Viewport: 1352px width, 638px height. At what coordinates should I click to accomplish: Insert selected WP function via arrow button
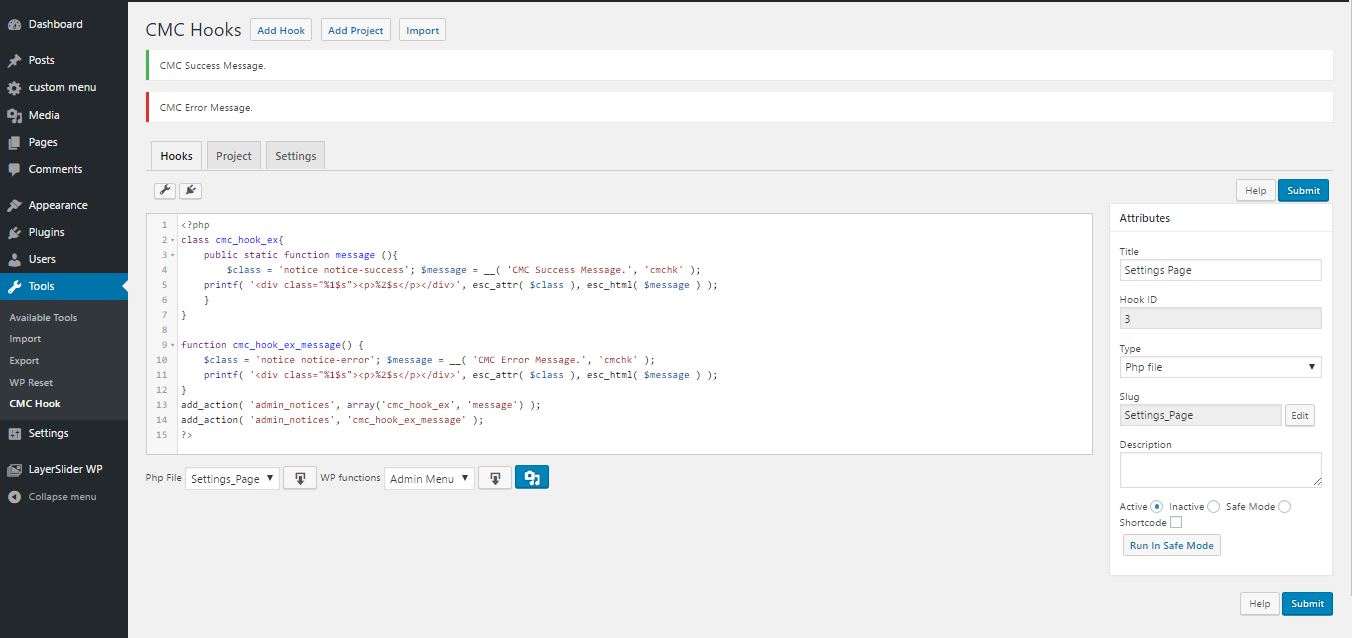(x=495, y=478)
